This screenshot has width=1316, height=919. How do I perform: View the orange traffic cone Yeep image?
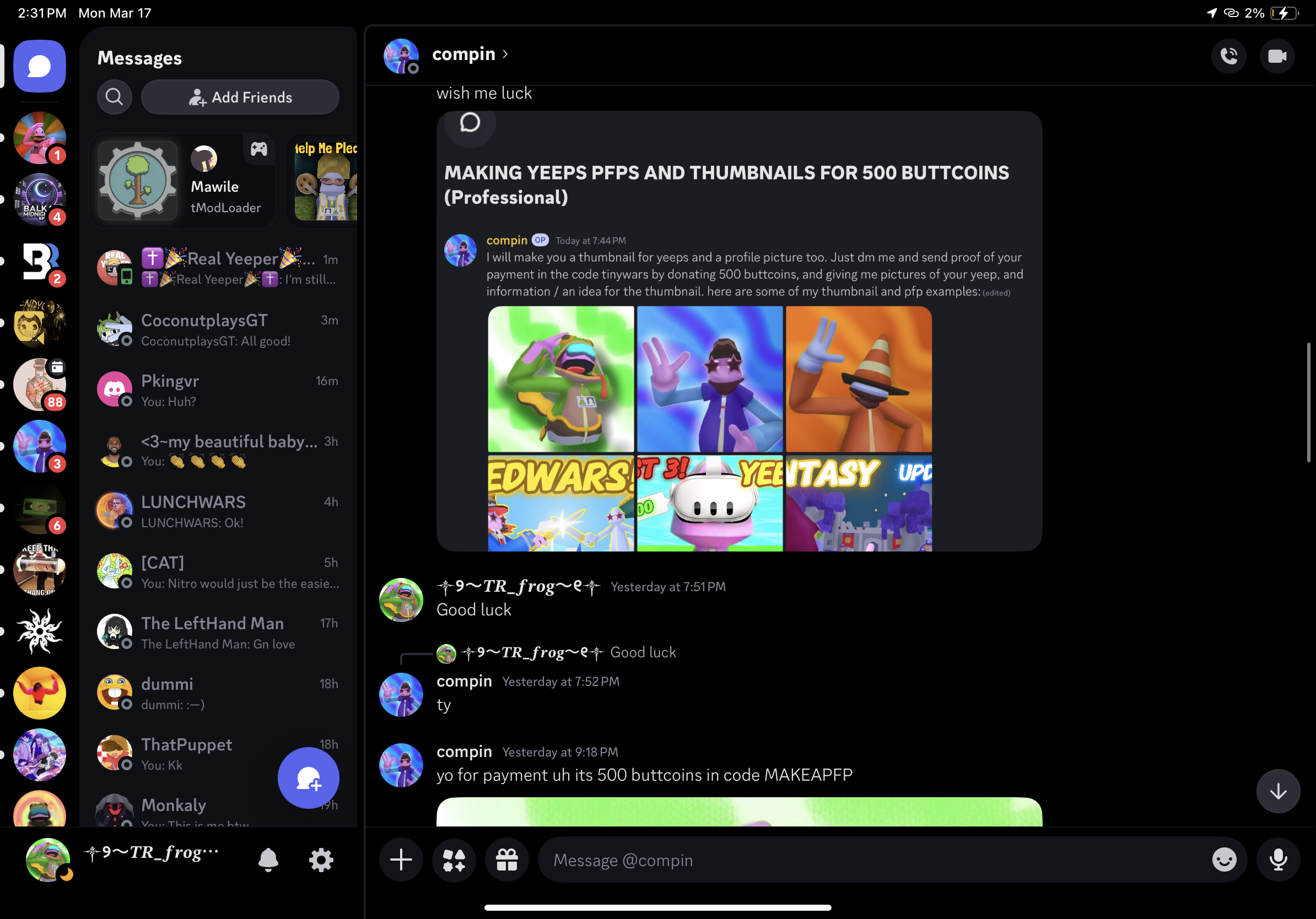click(859, 379)
